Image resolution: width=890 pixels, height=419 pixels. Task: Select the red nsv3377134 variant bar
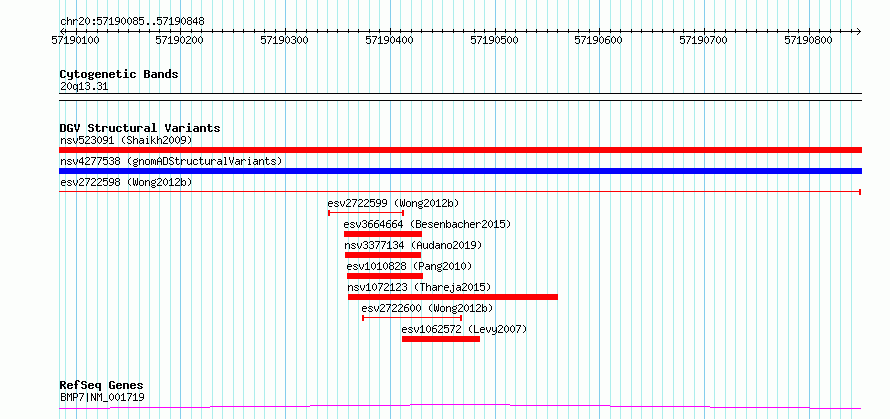383,255
